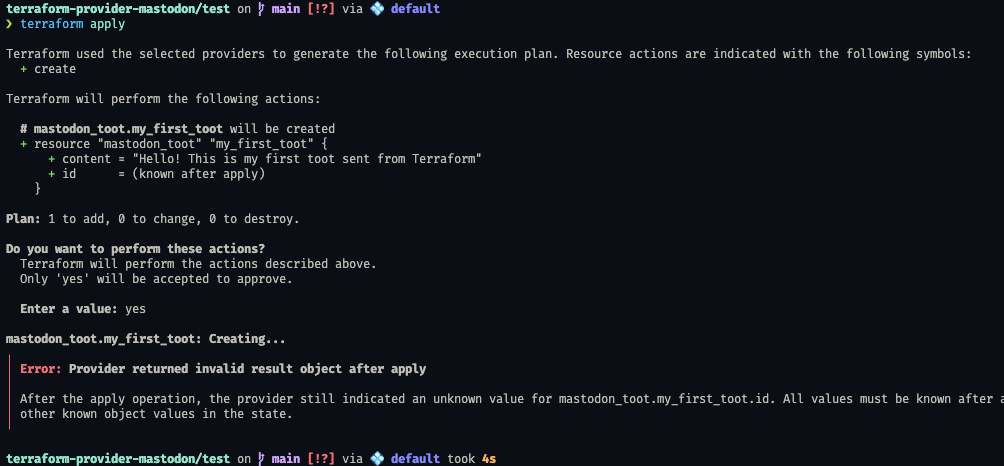Click the [!?] git status indicator at top
Screen dimensions: 1004x466
(x=321, y=9)
